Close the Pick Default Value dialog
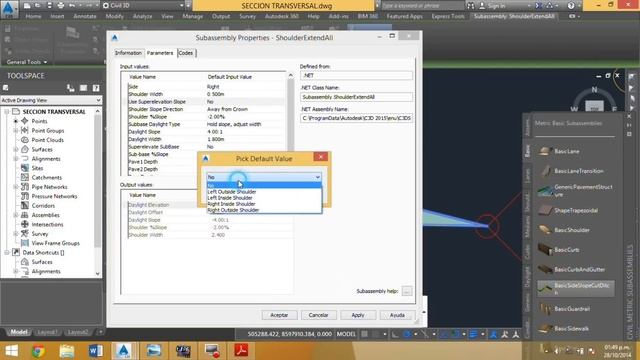Screen dimensions: 640x360 click(321, 157)
